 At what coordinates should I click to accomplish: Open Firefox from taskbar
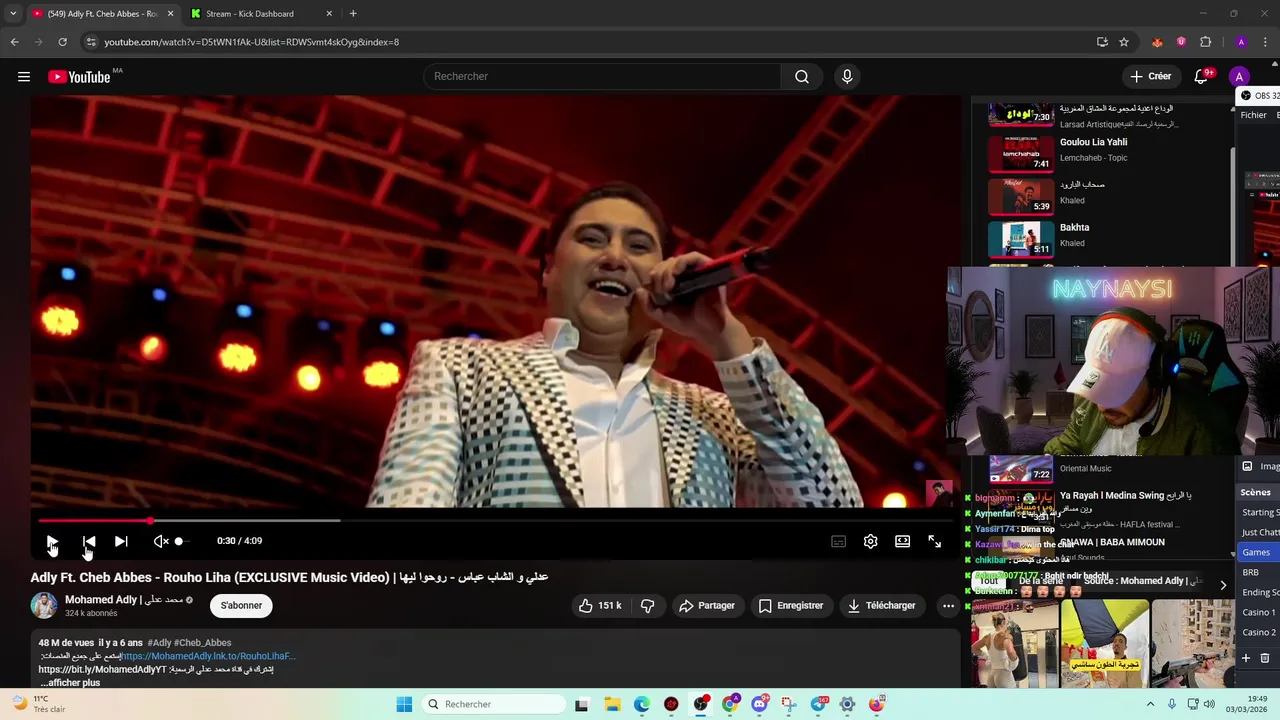(x=877, y=704)
